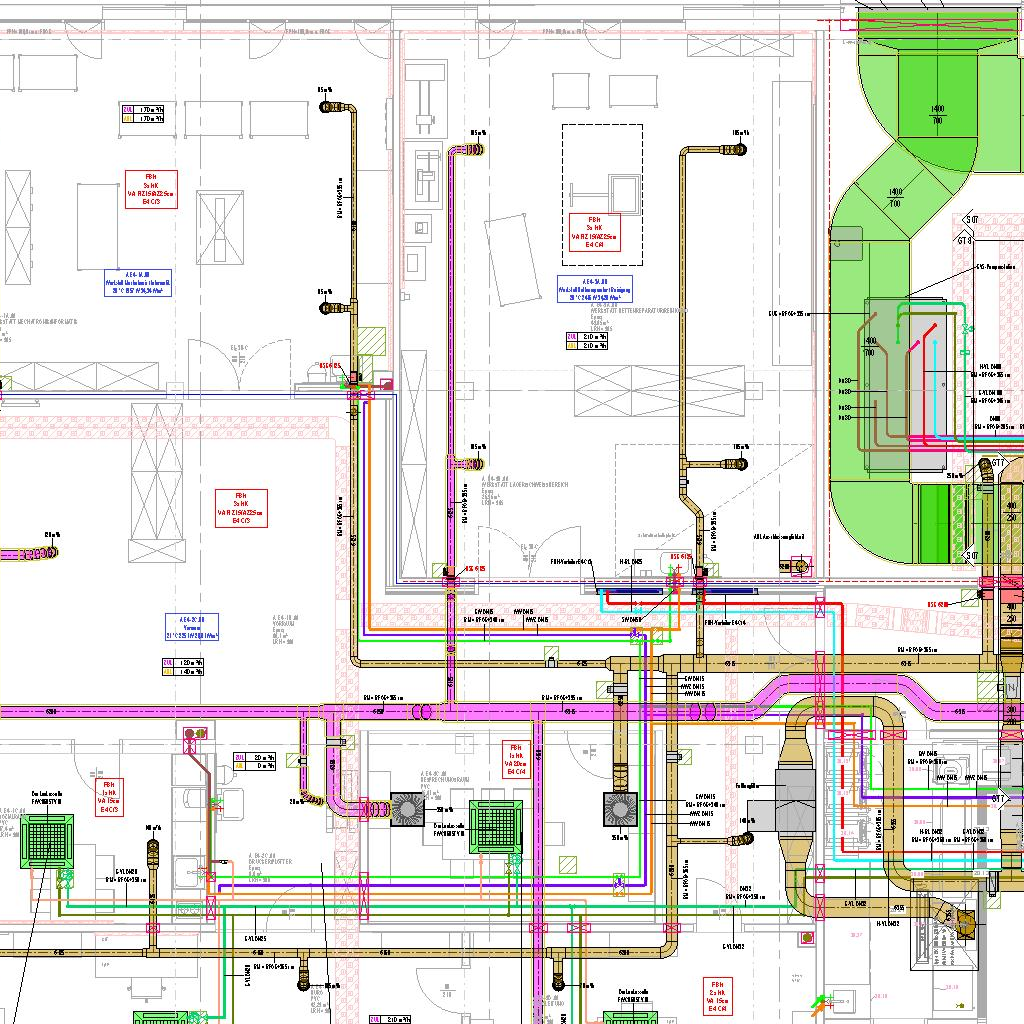The height and width of the screenshot is (1024, 1024).
Task: Click the ZUL/ABL airflow table at top left
Action: pos(142,113)
